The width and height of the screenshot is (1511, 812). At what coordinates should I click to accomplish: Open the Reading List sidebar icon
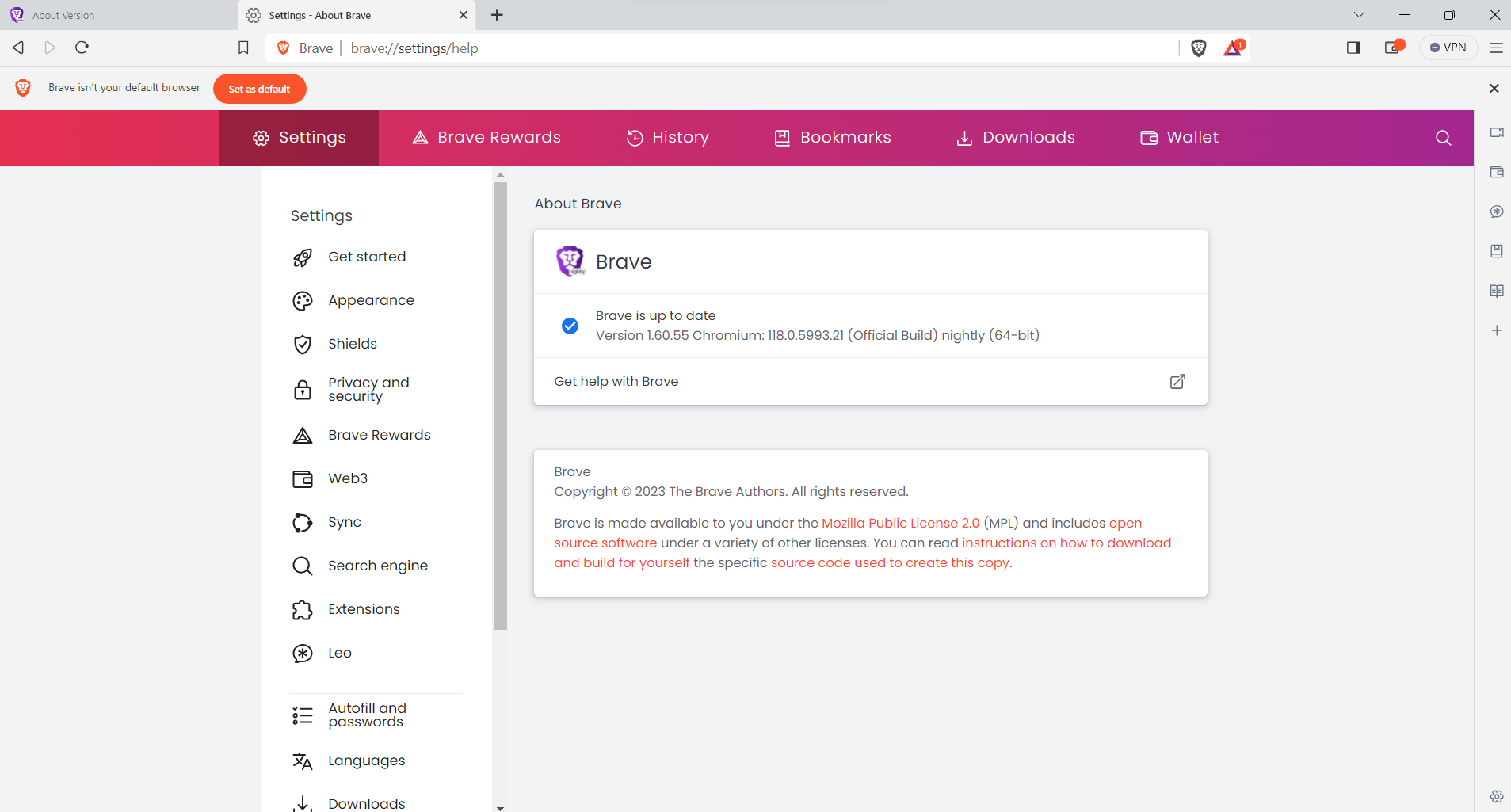tap(1497, 291)
